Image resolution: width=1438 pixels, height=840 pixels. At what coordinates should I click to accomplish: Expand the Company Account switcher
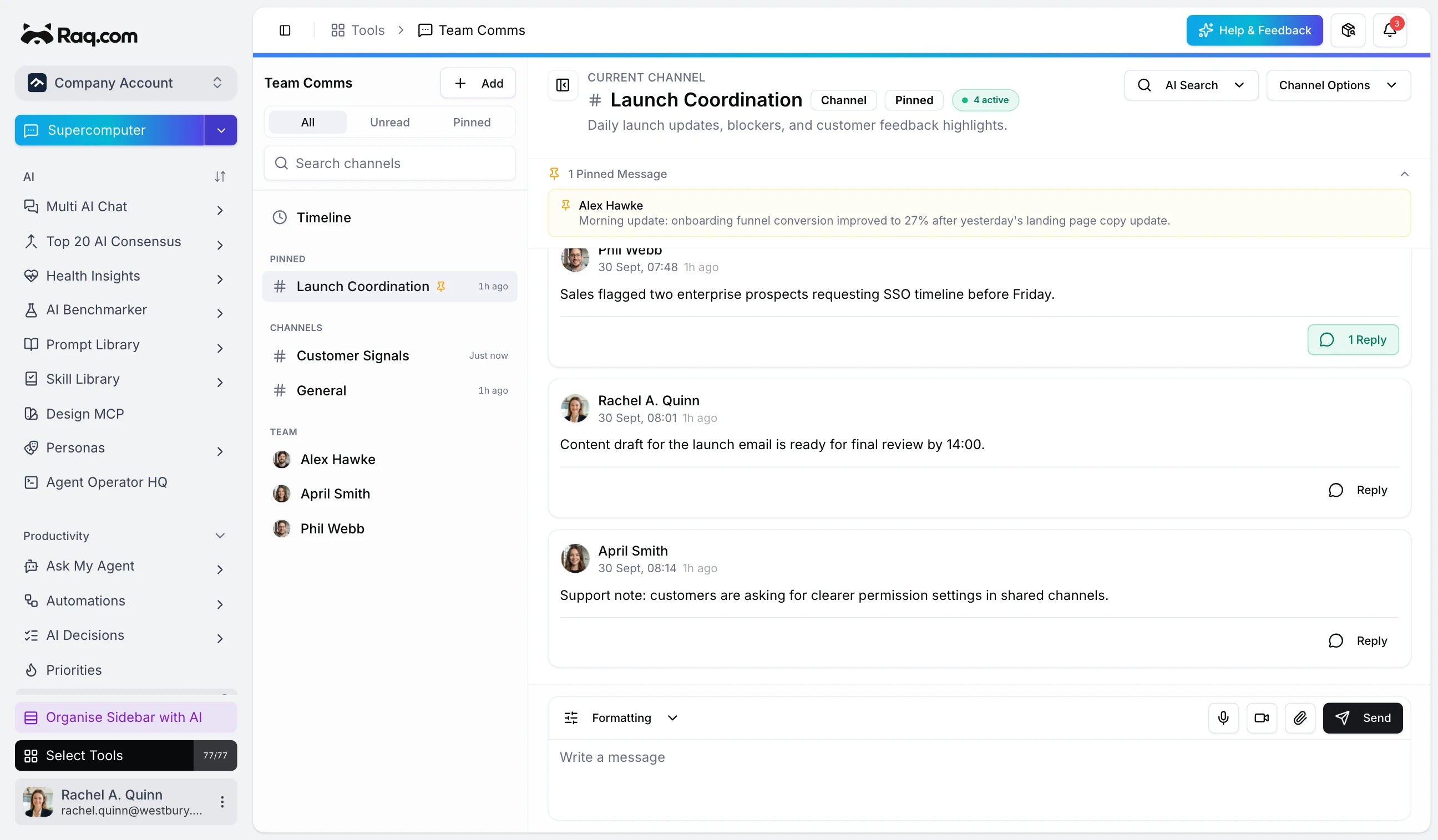click(x=125, y=83)
